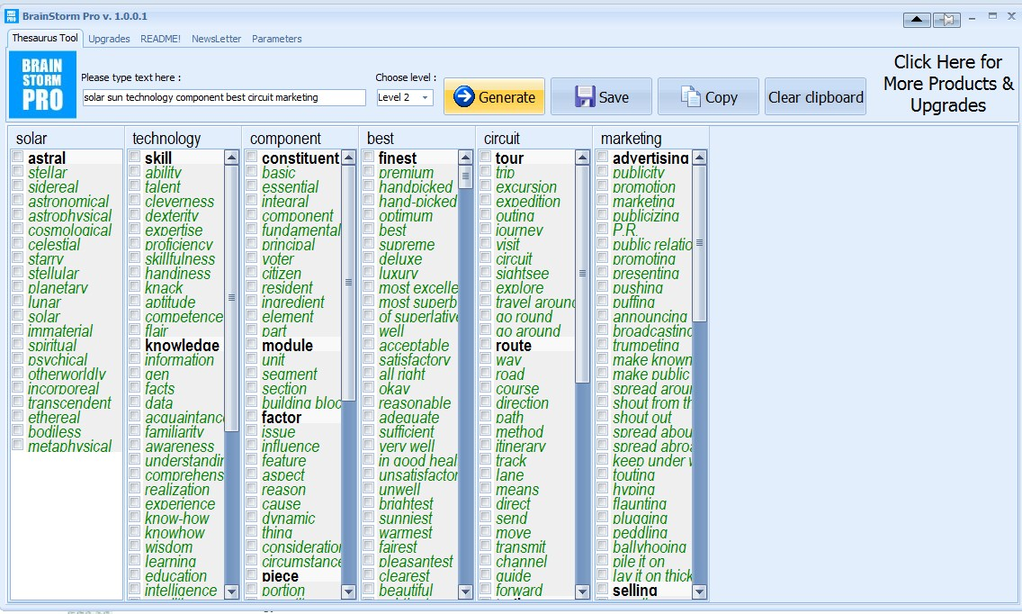
Task: Check the box next to astral
Action: pos(18,156)
